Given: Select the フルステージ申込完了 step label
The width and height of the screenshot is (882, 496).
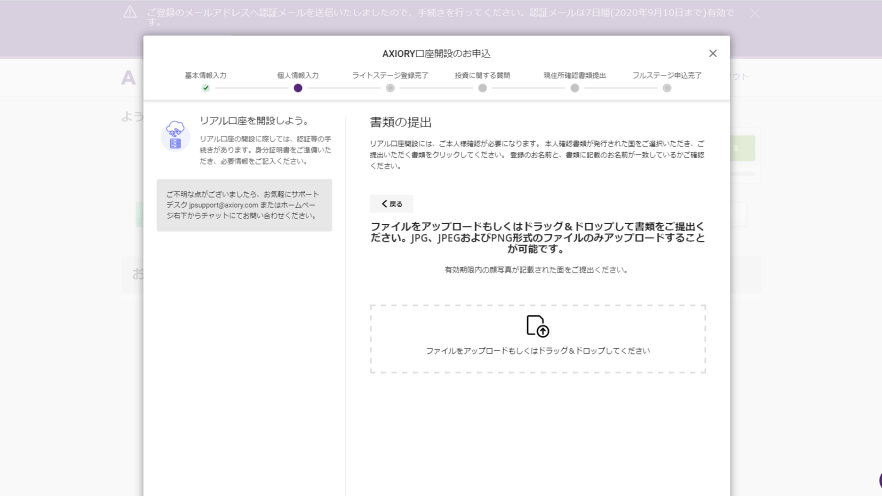Looking at the screenshot, I should click(666, 75).
